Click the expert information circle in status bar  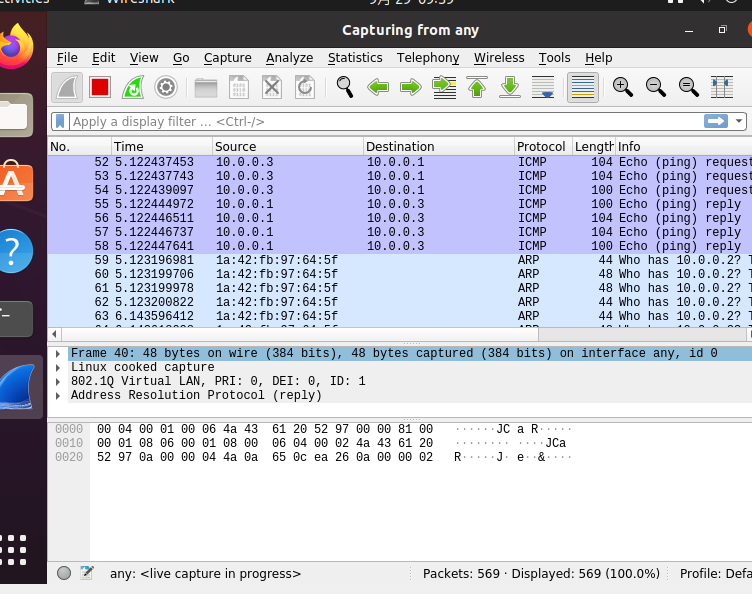point(64,573)
